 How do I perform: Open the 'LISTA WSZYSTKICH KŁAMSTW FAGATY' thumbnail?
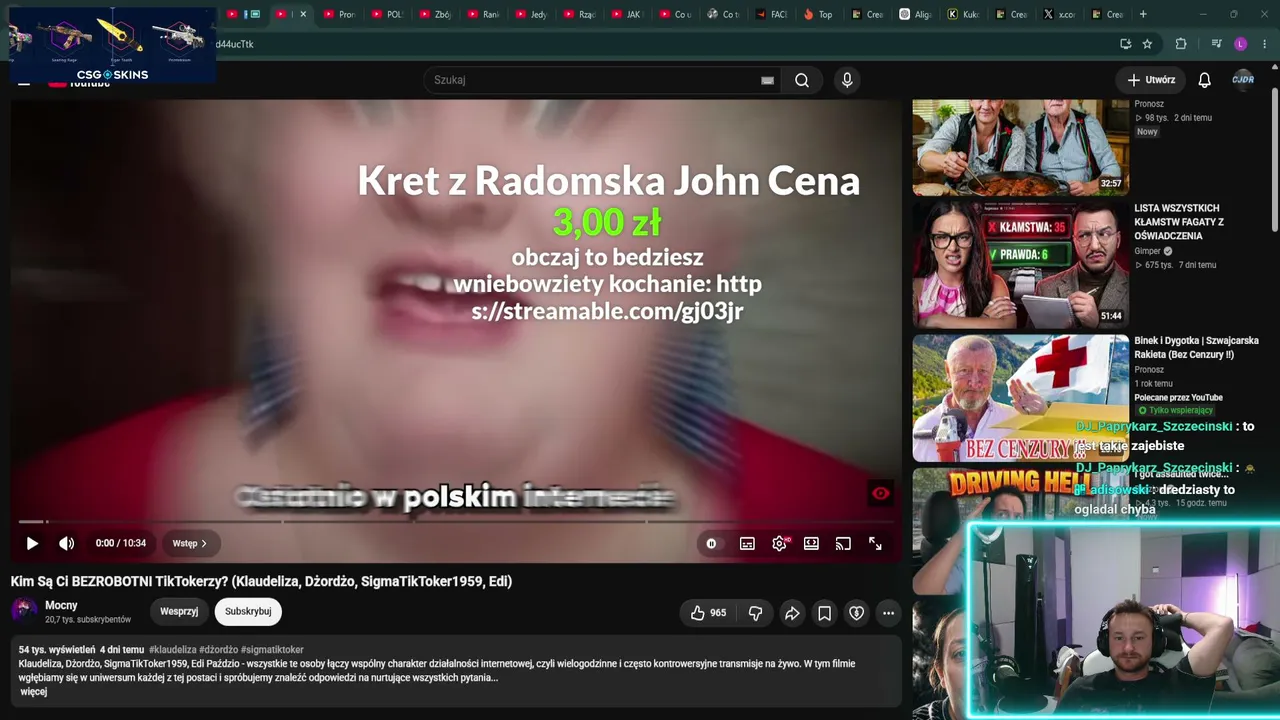[x=1021, y=265]
